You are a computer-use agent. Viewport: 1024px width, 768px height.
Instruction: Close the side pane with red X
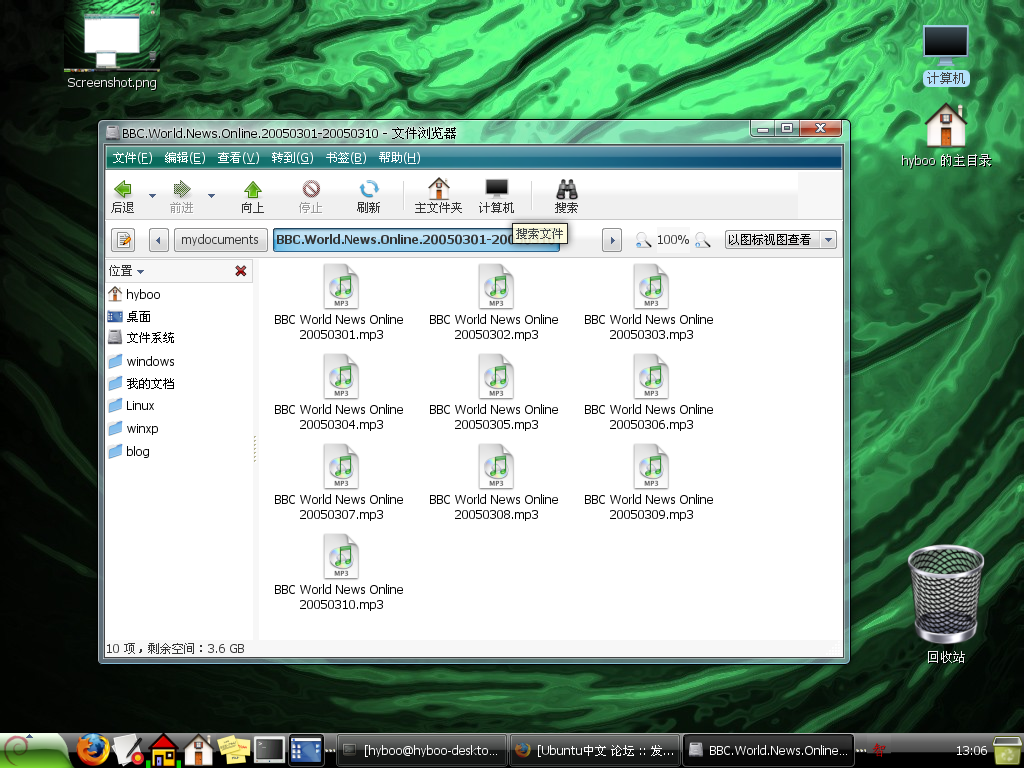tap(241, 270)
